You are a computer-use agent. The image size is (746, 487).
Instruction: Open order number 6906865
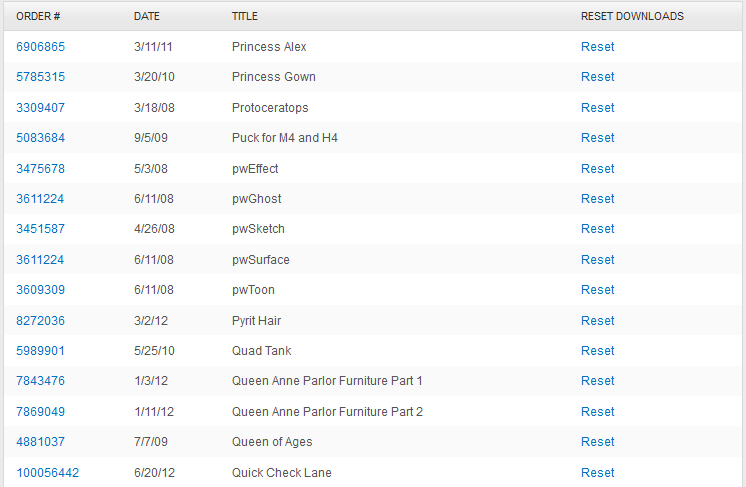coord(40,47)
